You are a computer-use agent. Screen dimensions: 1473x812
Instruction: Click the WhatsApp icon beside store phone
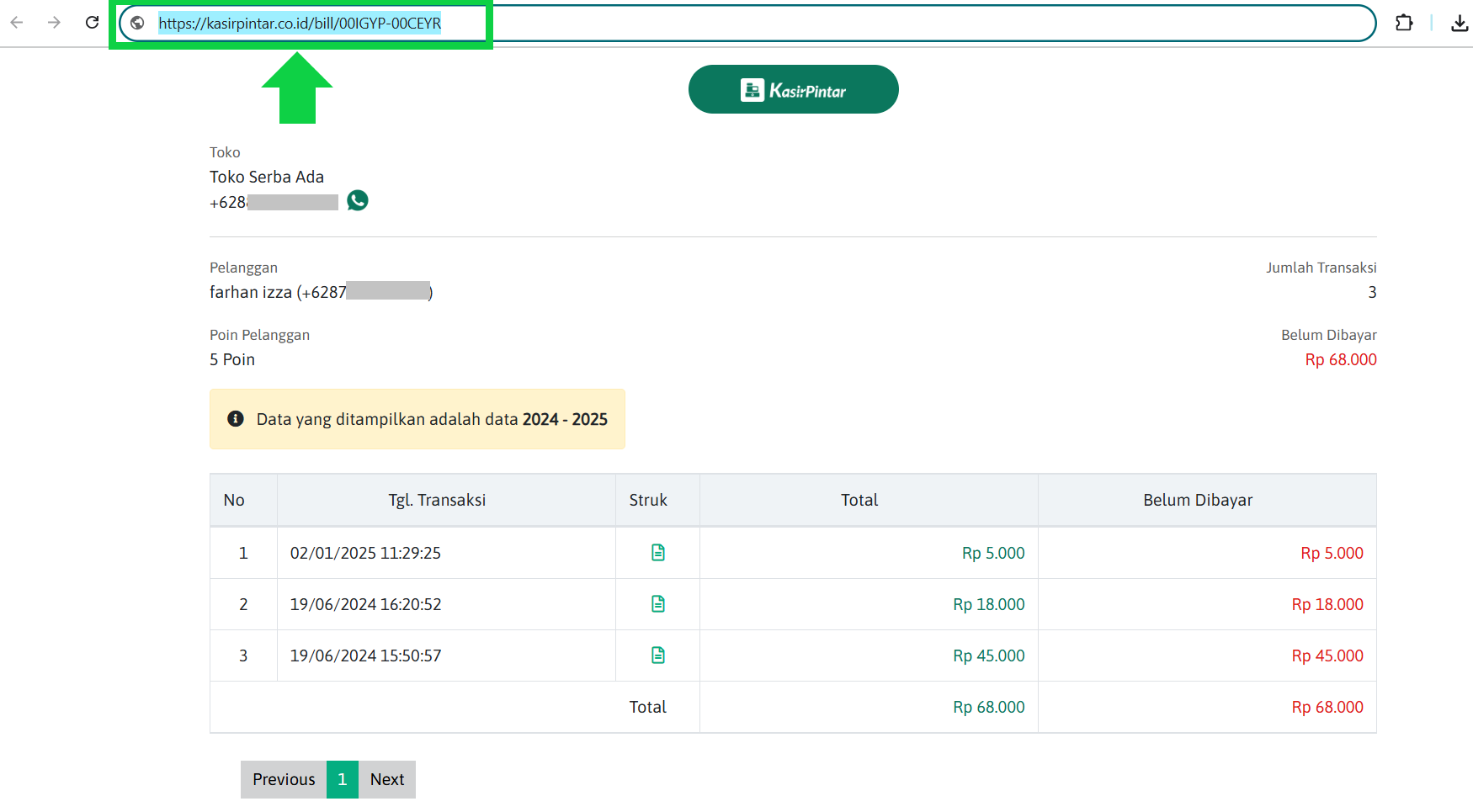click(358, 200)
